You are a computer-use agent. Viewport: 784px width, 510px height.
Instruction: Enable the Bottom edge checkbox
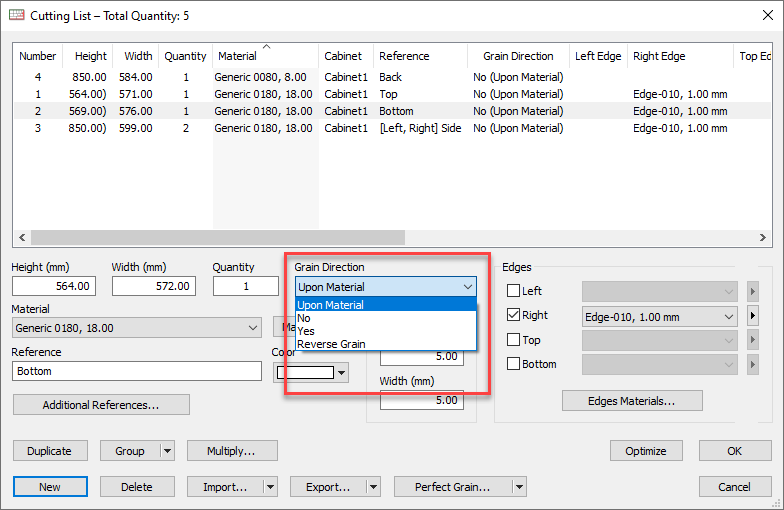click(514, 364)
